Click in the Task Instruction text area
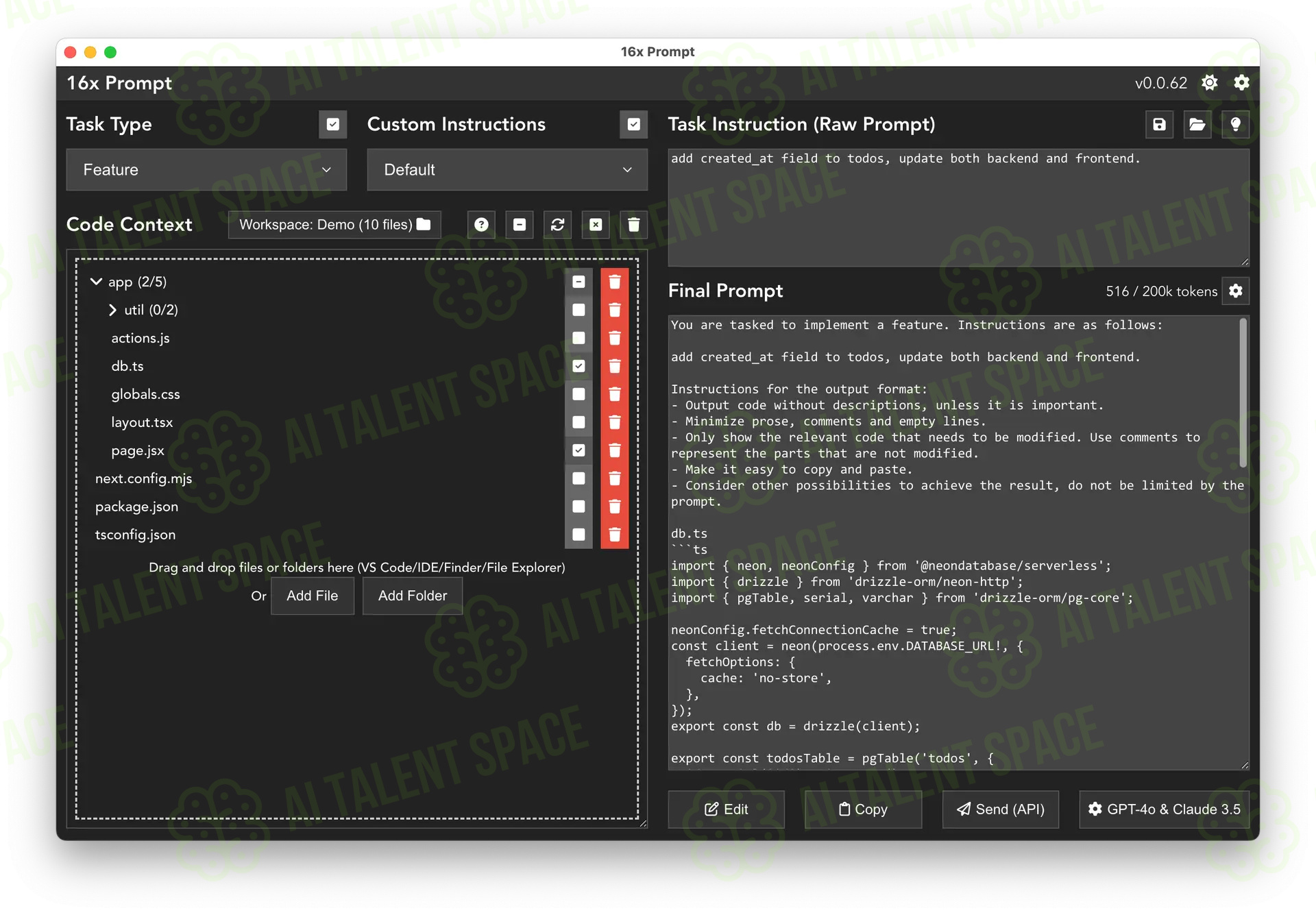 958,208
